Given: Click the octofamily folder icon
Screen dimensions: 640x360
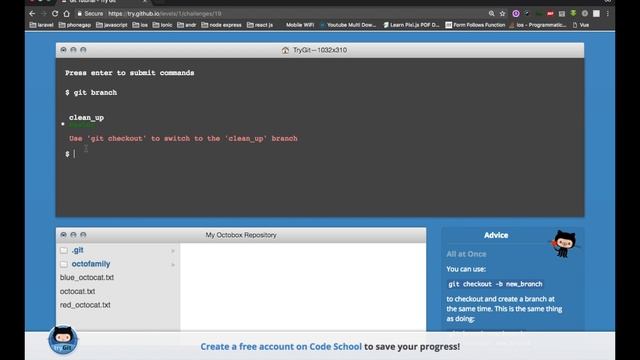Looking at the screenshot, I should pyautogui.click(x=64, y=264).
